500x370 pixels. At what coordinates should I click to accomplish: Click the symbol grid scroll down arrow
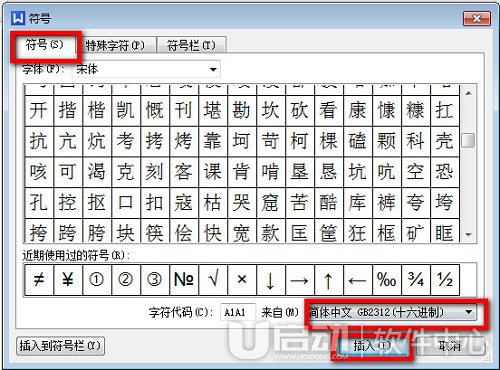468,235
